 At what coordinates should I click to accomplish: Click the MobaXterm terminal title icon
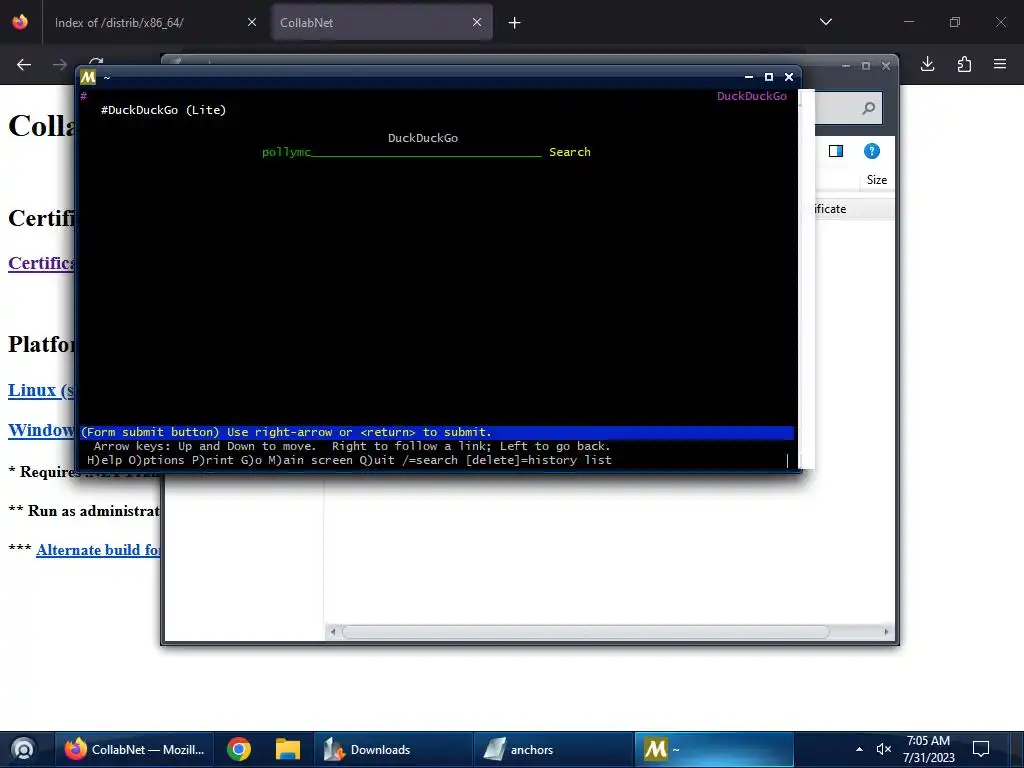88,77
